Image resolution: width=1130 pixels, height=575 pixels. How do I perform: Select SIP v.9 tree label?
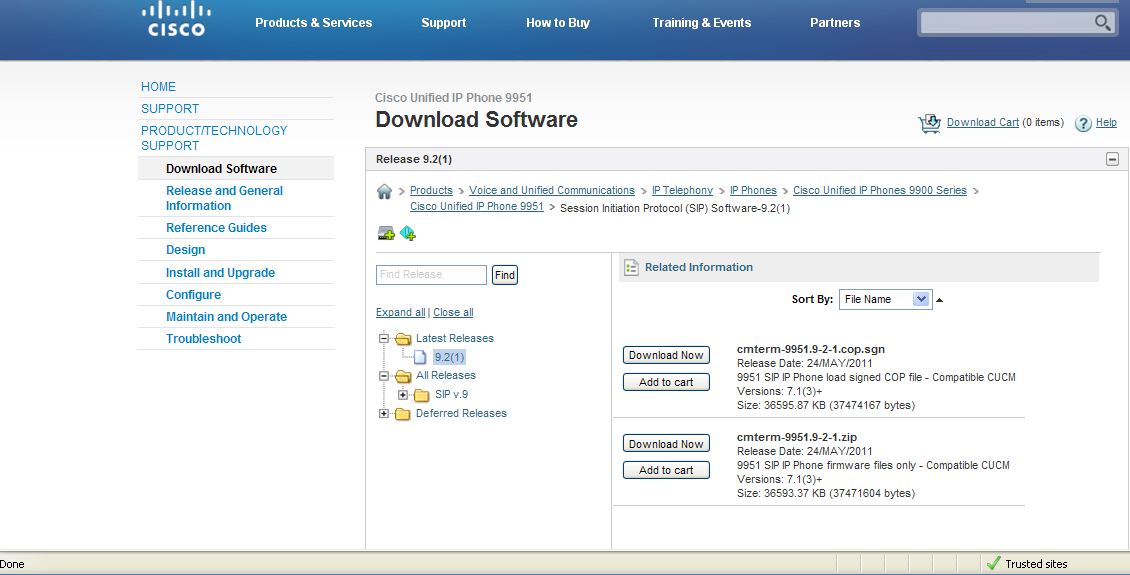tap(451, 395)
